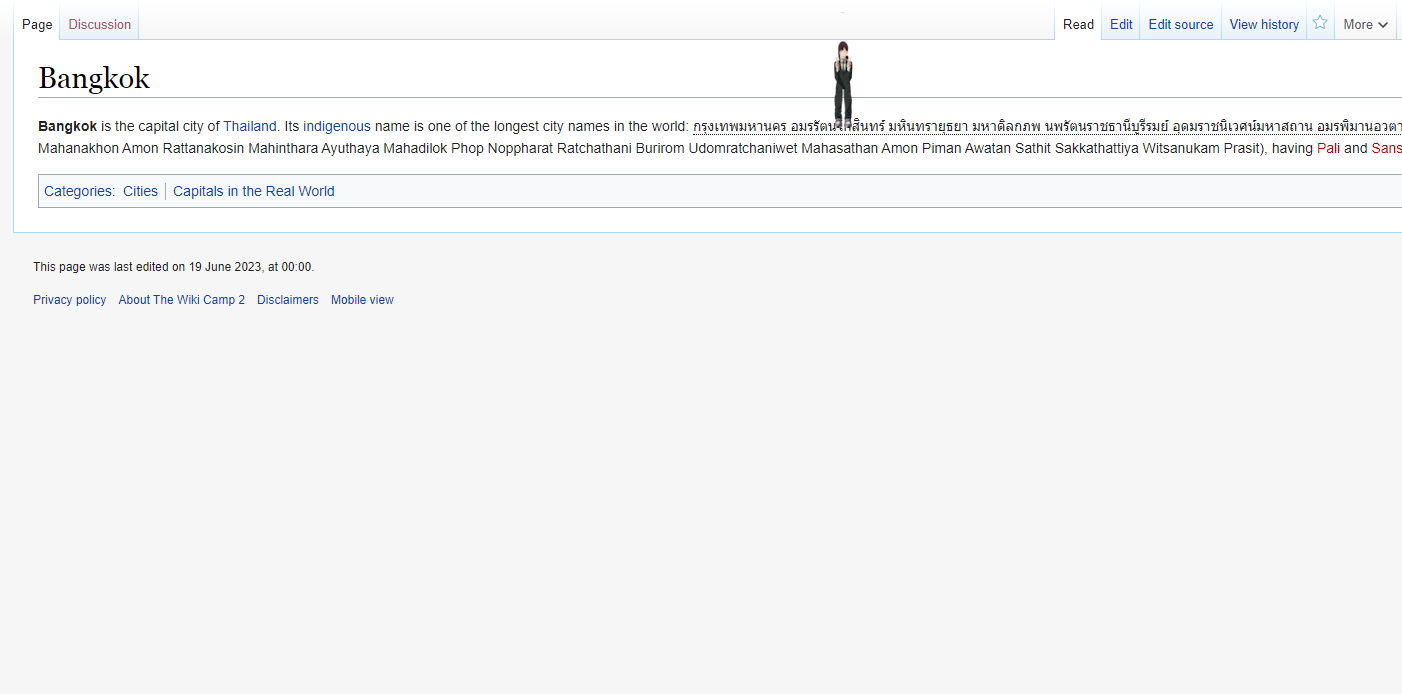Open the Edit tab

tap(1121, 25)
